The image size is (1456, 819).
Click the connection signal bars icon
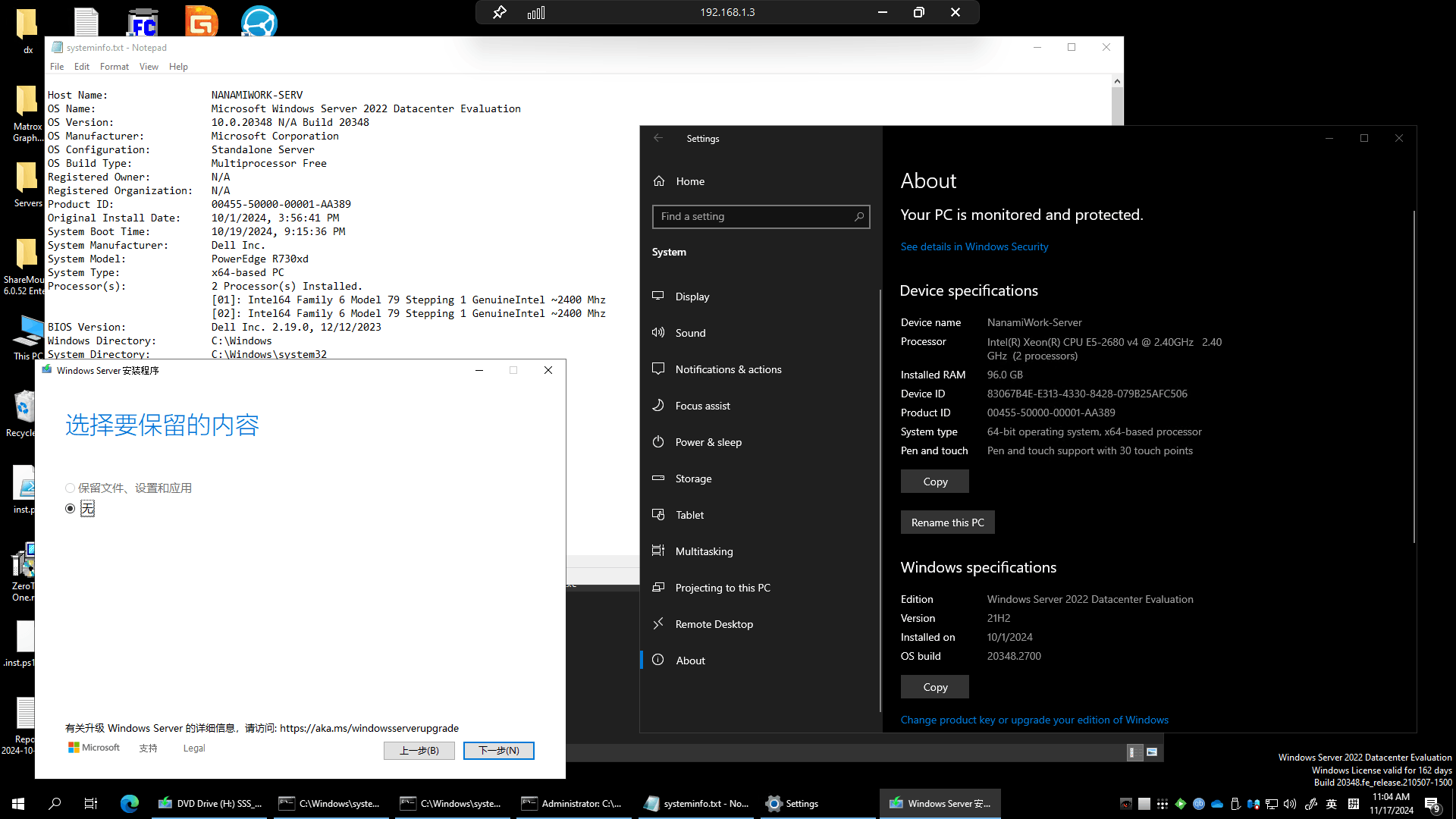pyautogui.click(x=536, y=12)
